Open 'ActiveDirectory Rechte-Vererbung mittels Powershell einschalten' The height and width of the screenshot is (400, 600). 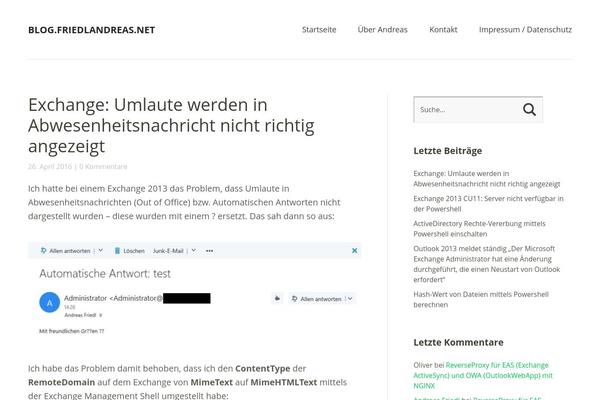[x=479, y=229]
